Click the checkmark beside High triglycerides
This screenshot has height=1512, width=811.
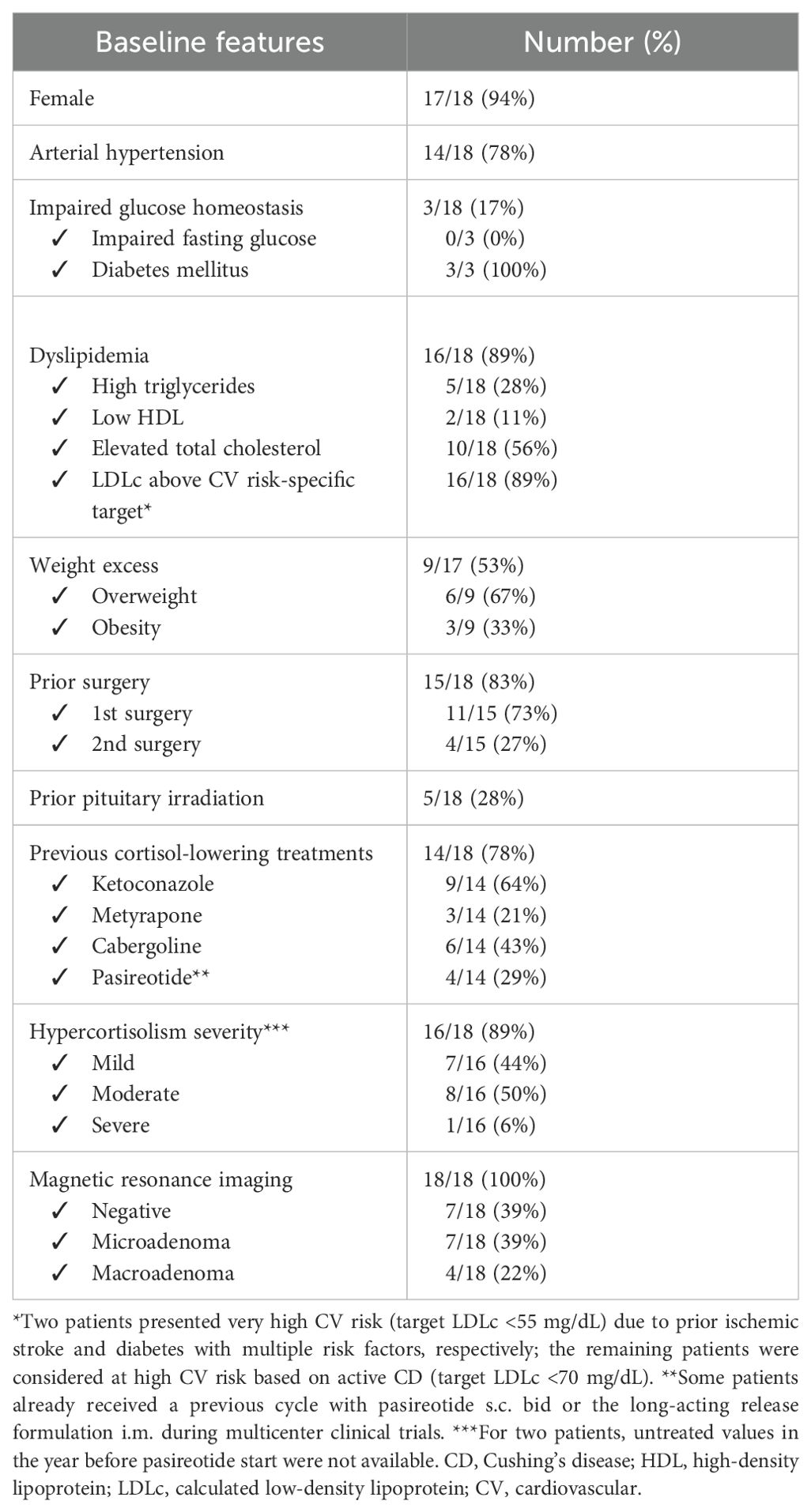(58, 386)
